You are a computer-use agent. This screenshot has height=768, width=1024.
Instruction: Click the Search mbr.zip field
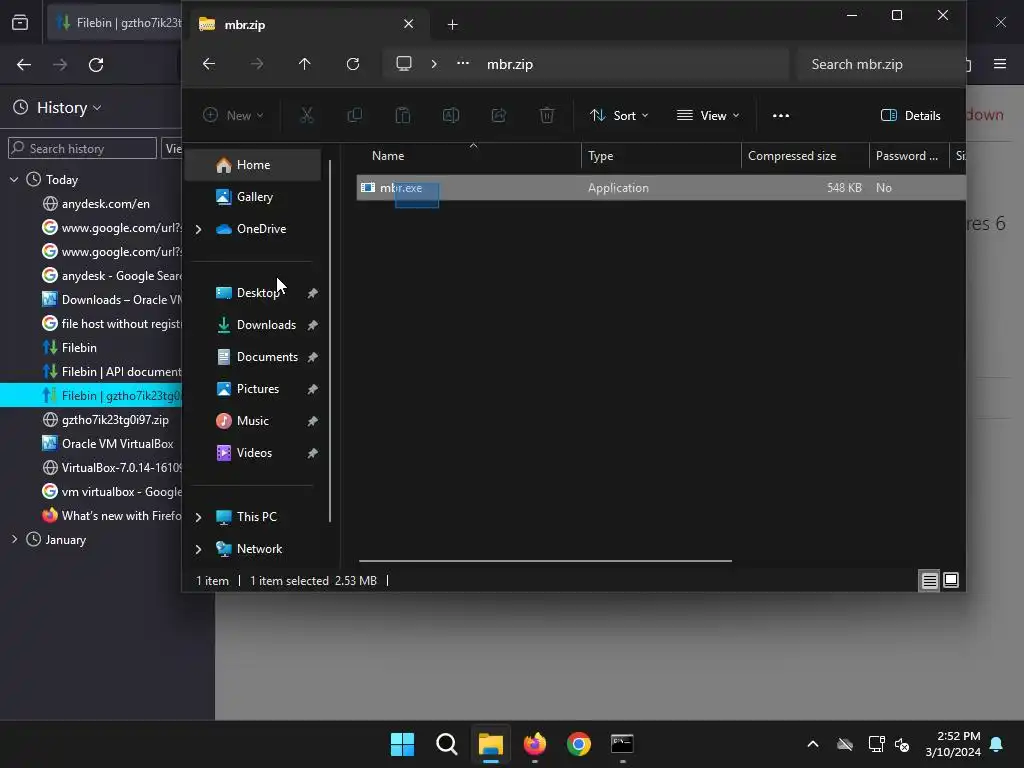click(880, 64)
